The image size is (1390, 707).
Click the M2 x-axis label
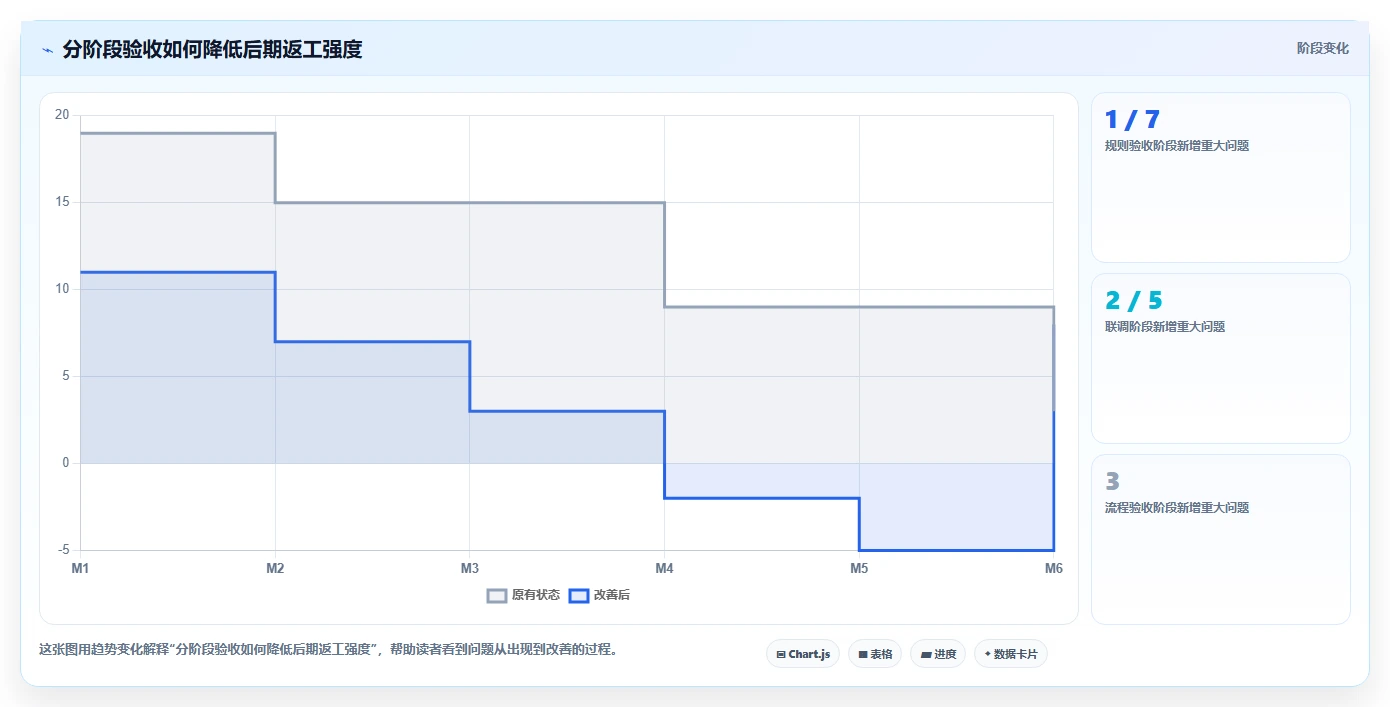tap(275, 568)
